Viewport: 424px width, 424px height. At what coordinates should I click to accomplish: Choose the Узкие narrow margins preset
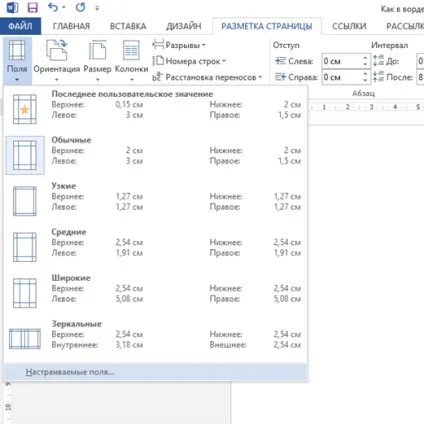[x=155, y=201]
